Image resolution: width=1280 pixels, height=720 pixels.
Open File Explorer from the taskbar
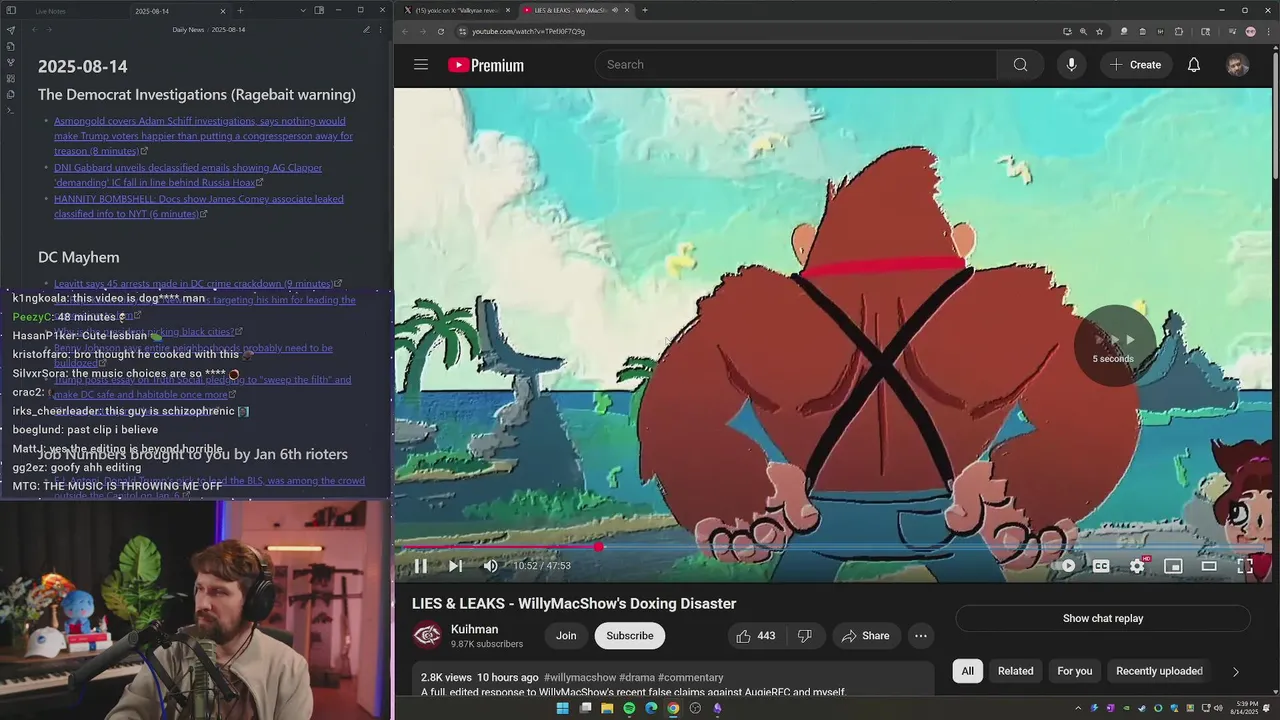607,708
